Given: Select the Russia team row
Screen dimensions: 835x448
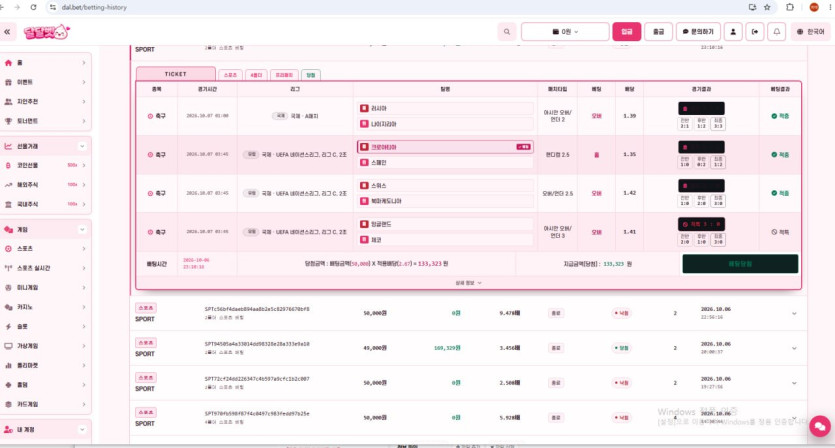Looking at the screenshot, I should (445, 108).
